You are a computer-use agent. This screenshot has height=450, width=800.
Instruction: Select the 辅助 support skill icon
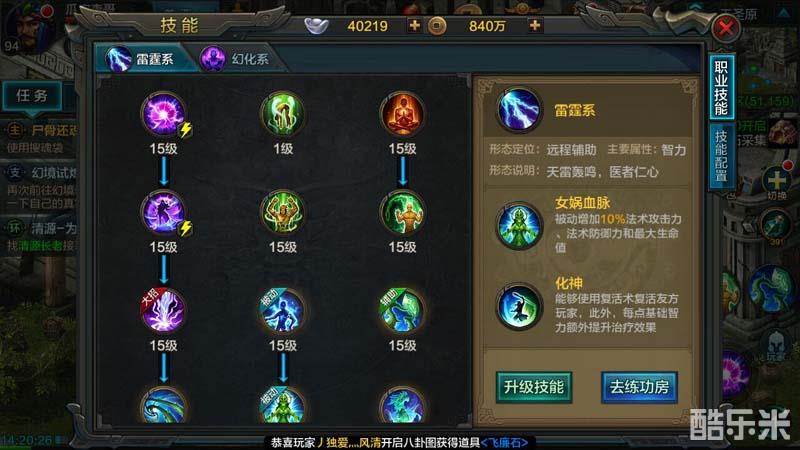coord(402,310)
